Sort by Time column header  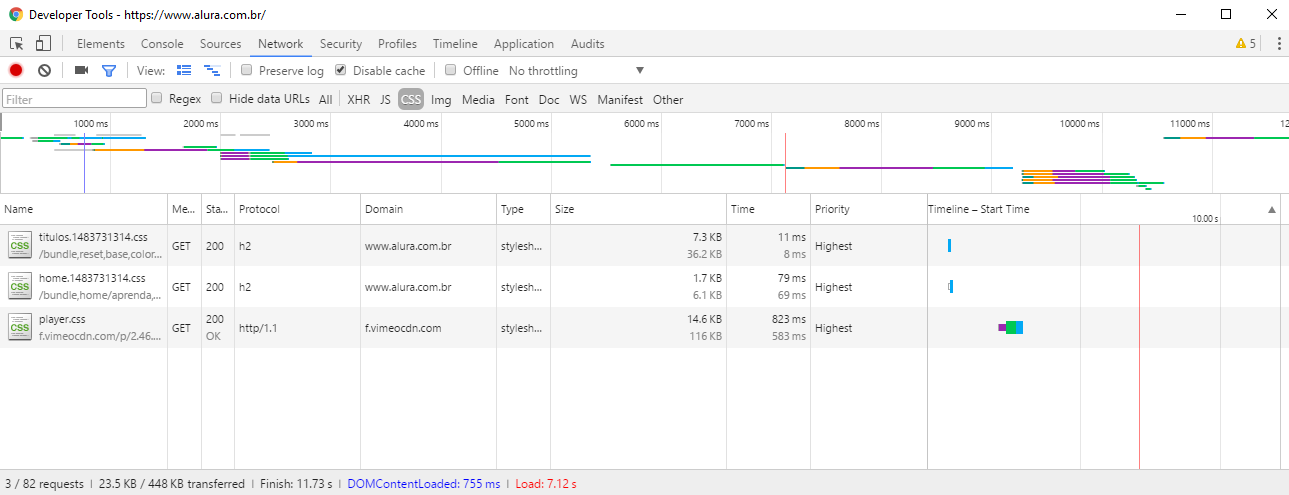pos(768,209)
